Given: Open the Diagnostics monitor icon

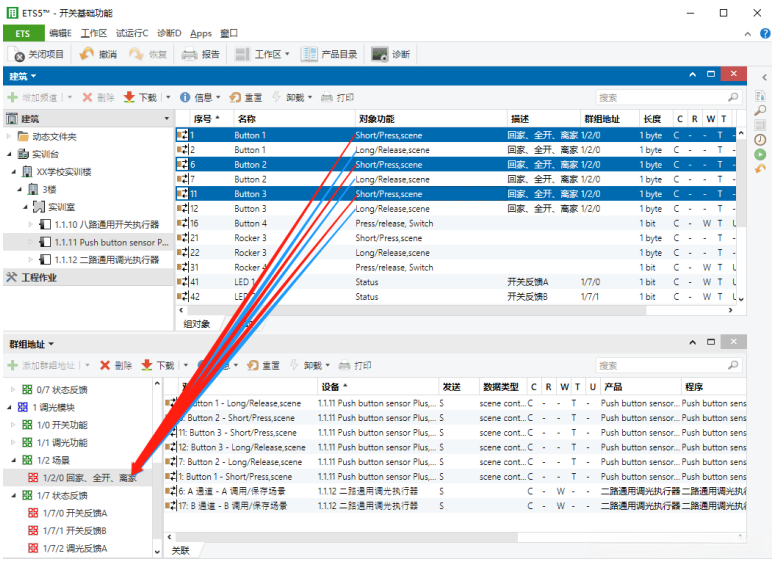Looking at the screenshot, I should click(380, 54).
